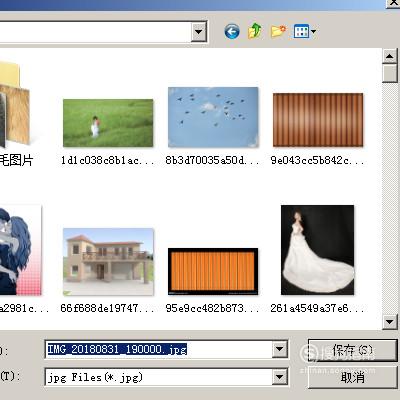
Task: Click the scrollbar down arrow
Action: [389, 322]
